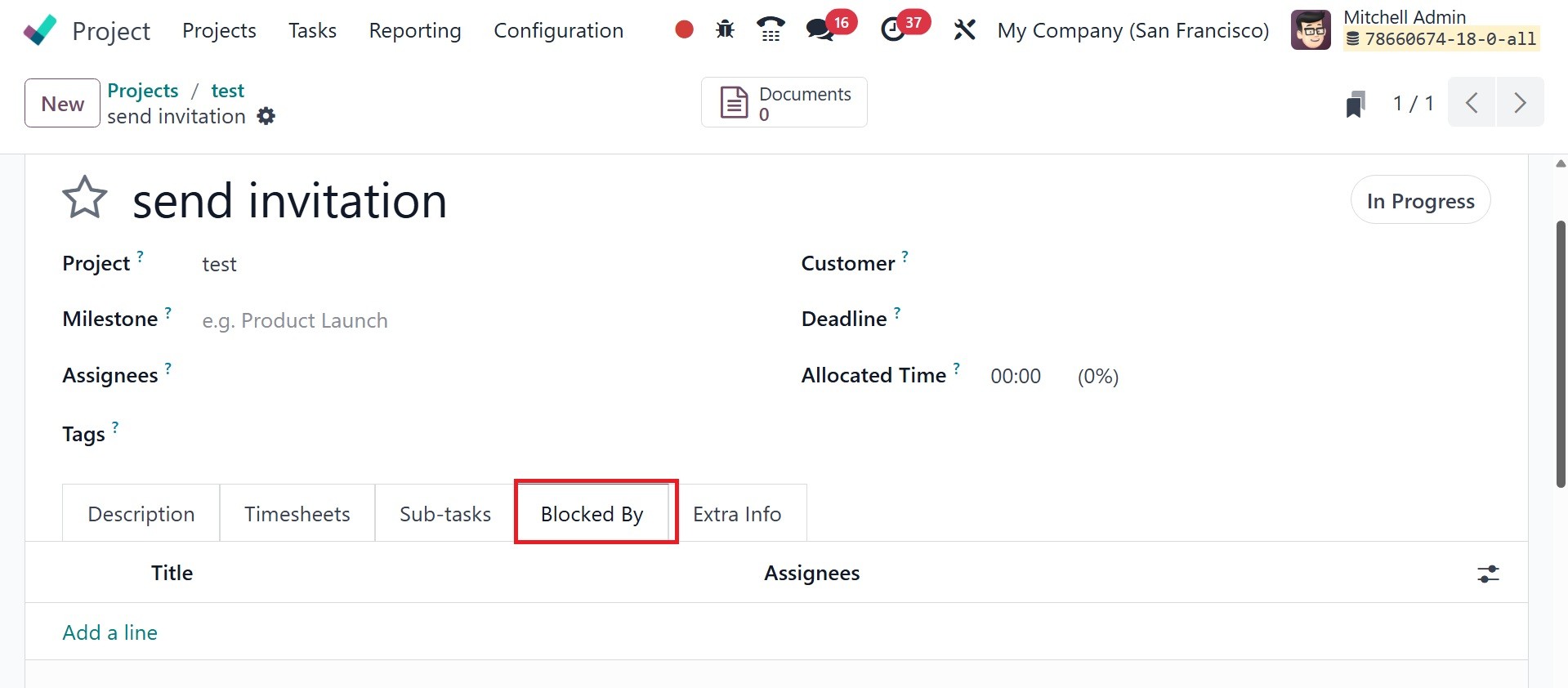Change the In Progress task state
Image resolution: width=1568 pixels, height=688 pixels.
pos(1420,200)
